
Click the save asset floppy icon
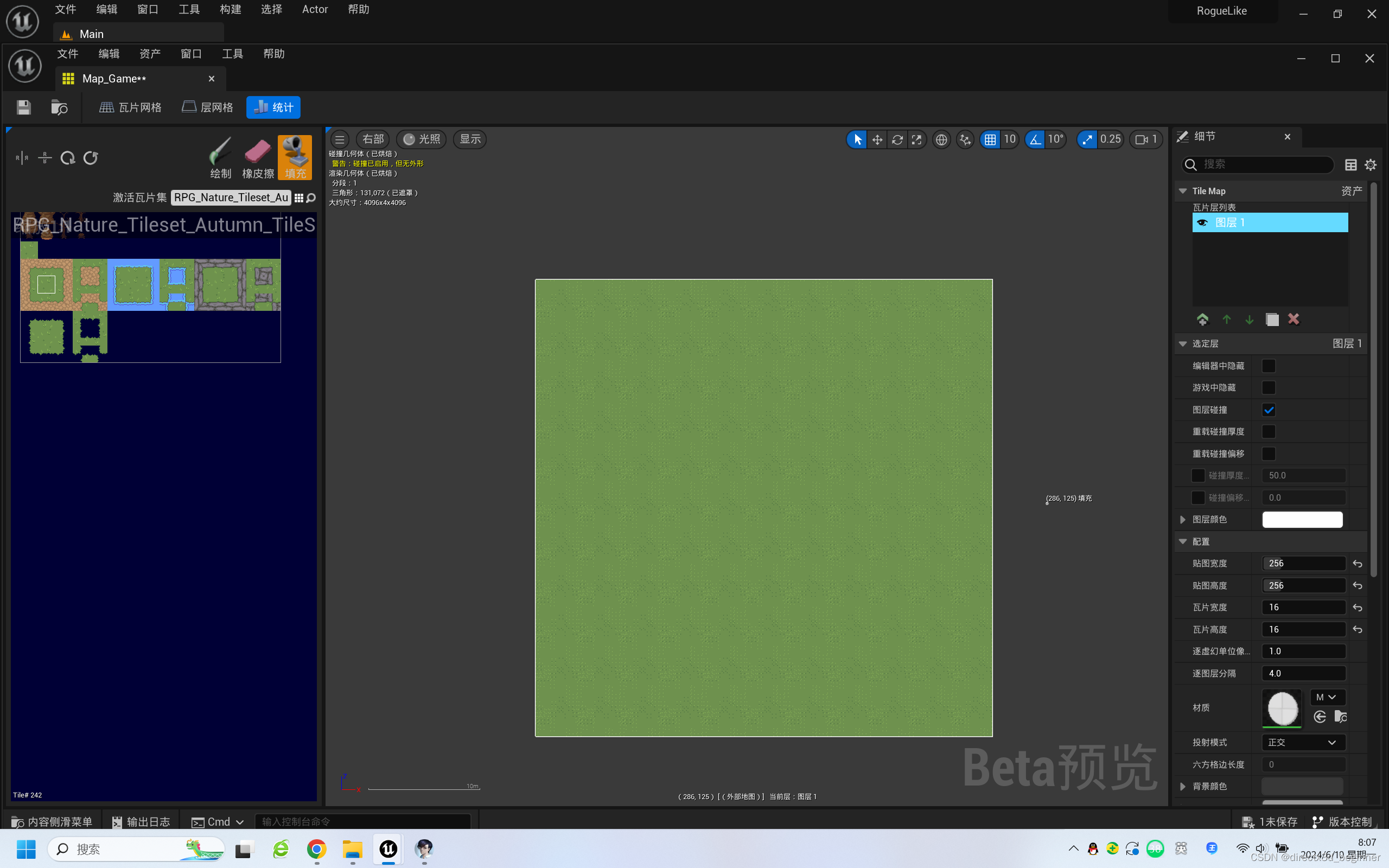[23, 107]
